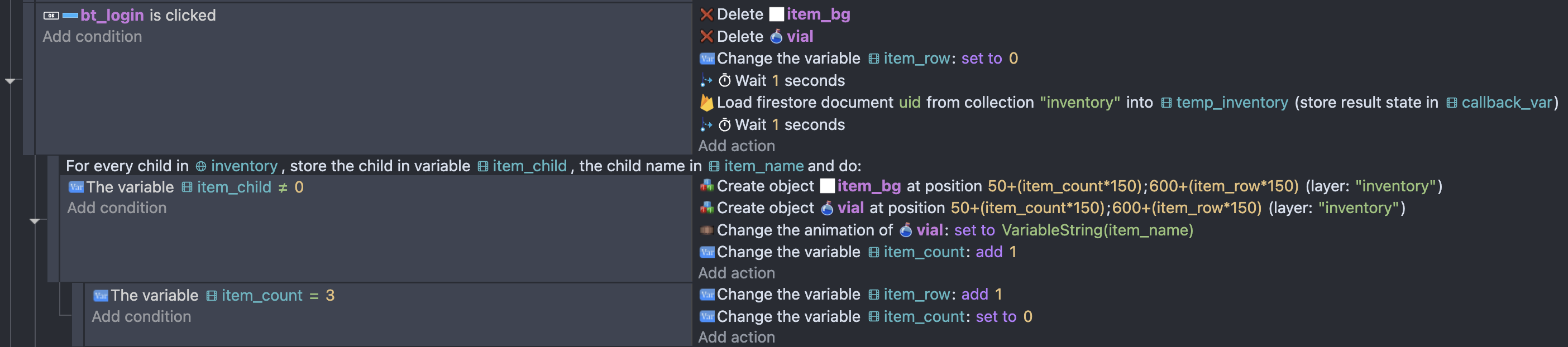Click the red X Delete item_bg icon

(x=706, y=15)
